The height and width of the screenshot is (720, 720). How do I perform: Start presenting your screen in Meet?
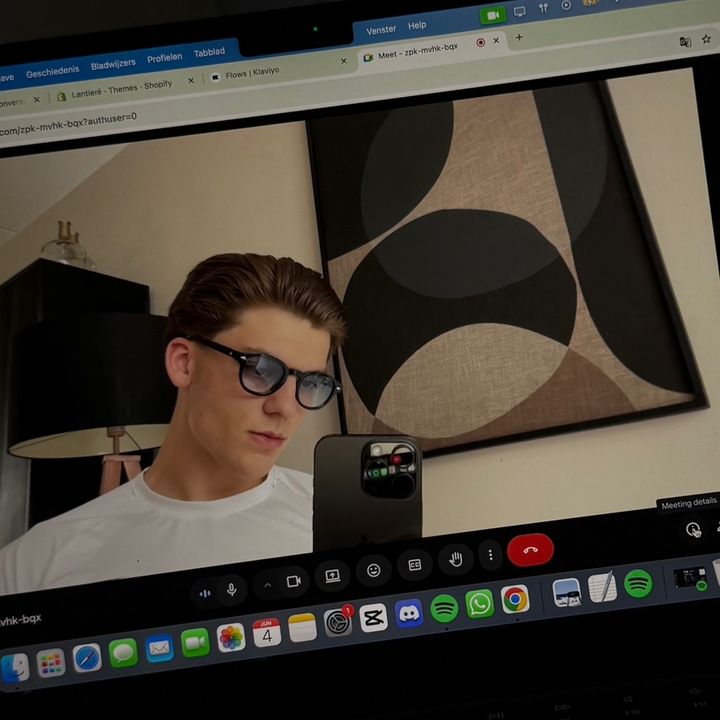pyautogui.click(x=332, y=576)
